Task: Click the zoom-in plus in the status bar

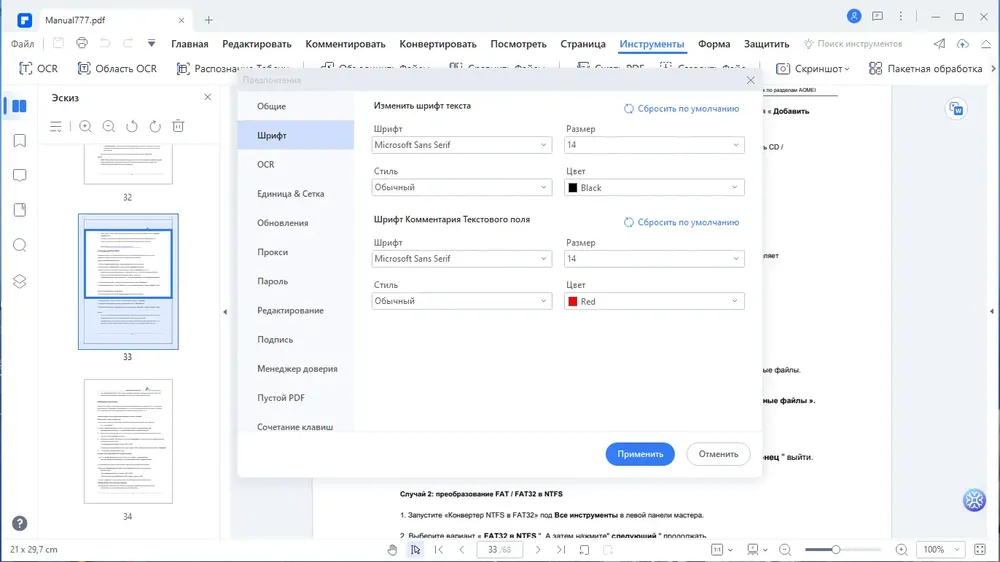Action: (901, 550)
